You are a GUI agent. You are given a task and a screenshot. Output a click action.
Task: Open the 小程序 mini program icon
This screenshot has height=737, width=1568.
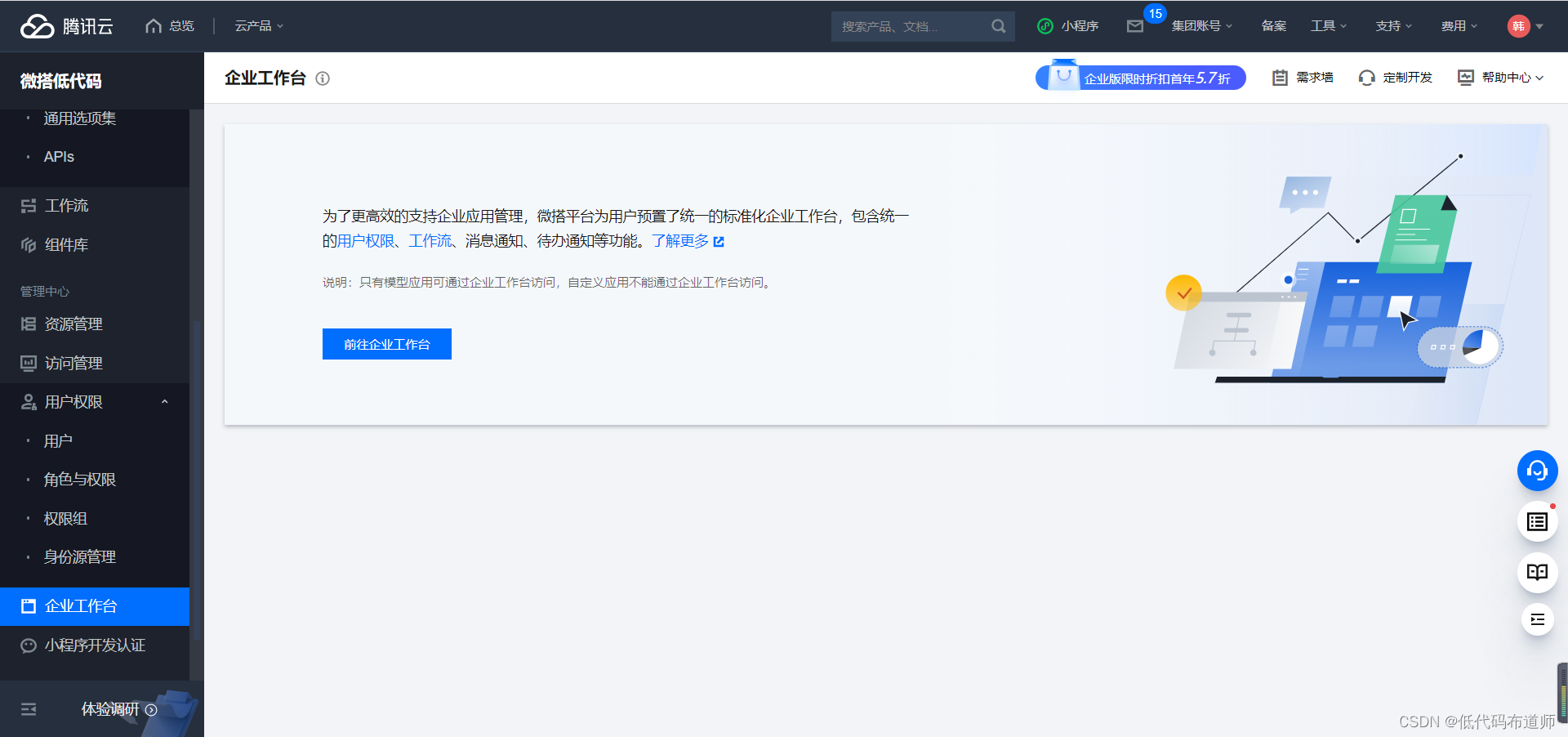[1045, 26]
